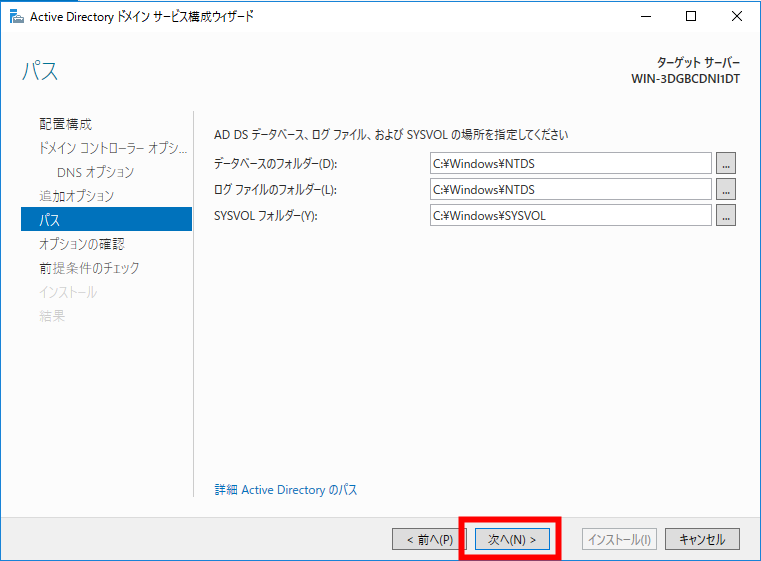Viewport: 761px width, 561px height.
Task: Browse for the SYSVOL フォルダー path
Action: click(x=726, y=215)
